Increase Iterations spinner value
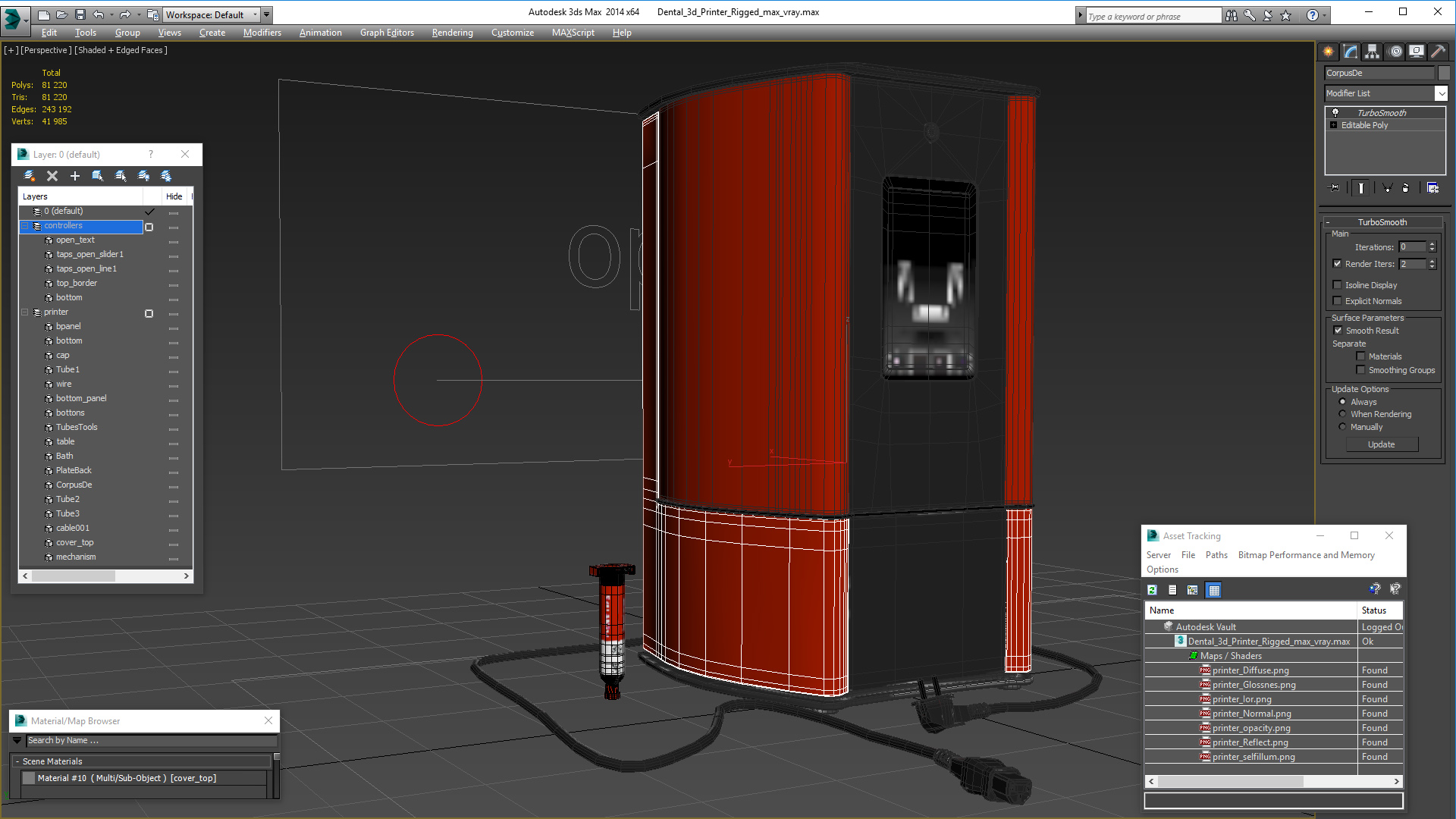1456x819 pixels. tap(1432, 244)
